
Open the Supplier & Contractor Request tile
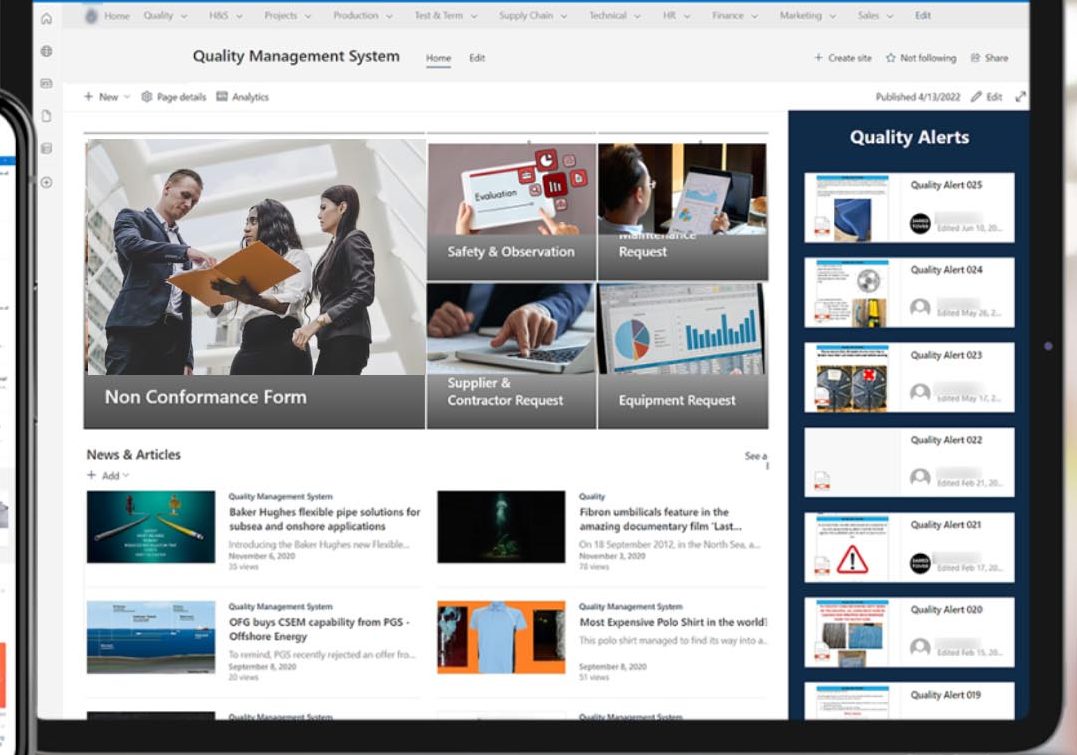511,356
